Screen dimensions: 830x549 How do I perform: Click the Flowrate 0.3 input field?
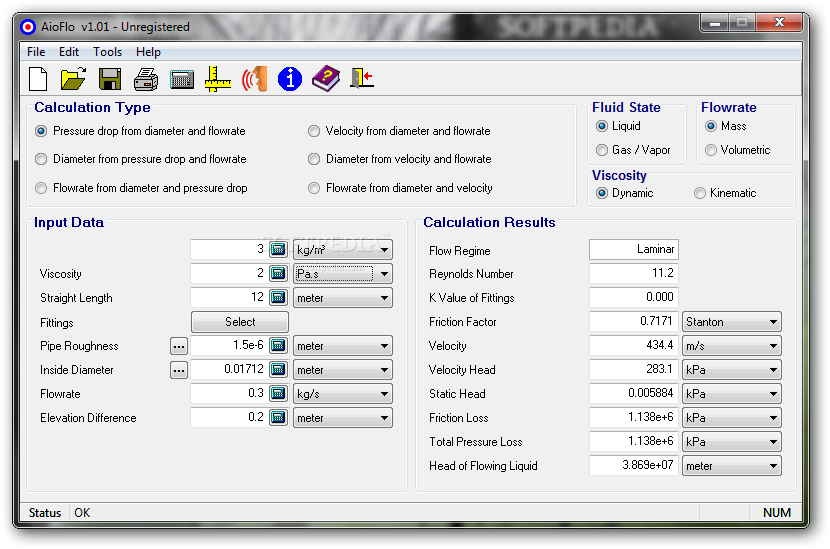tap(229, 393)
